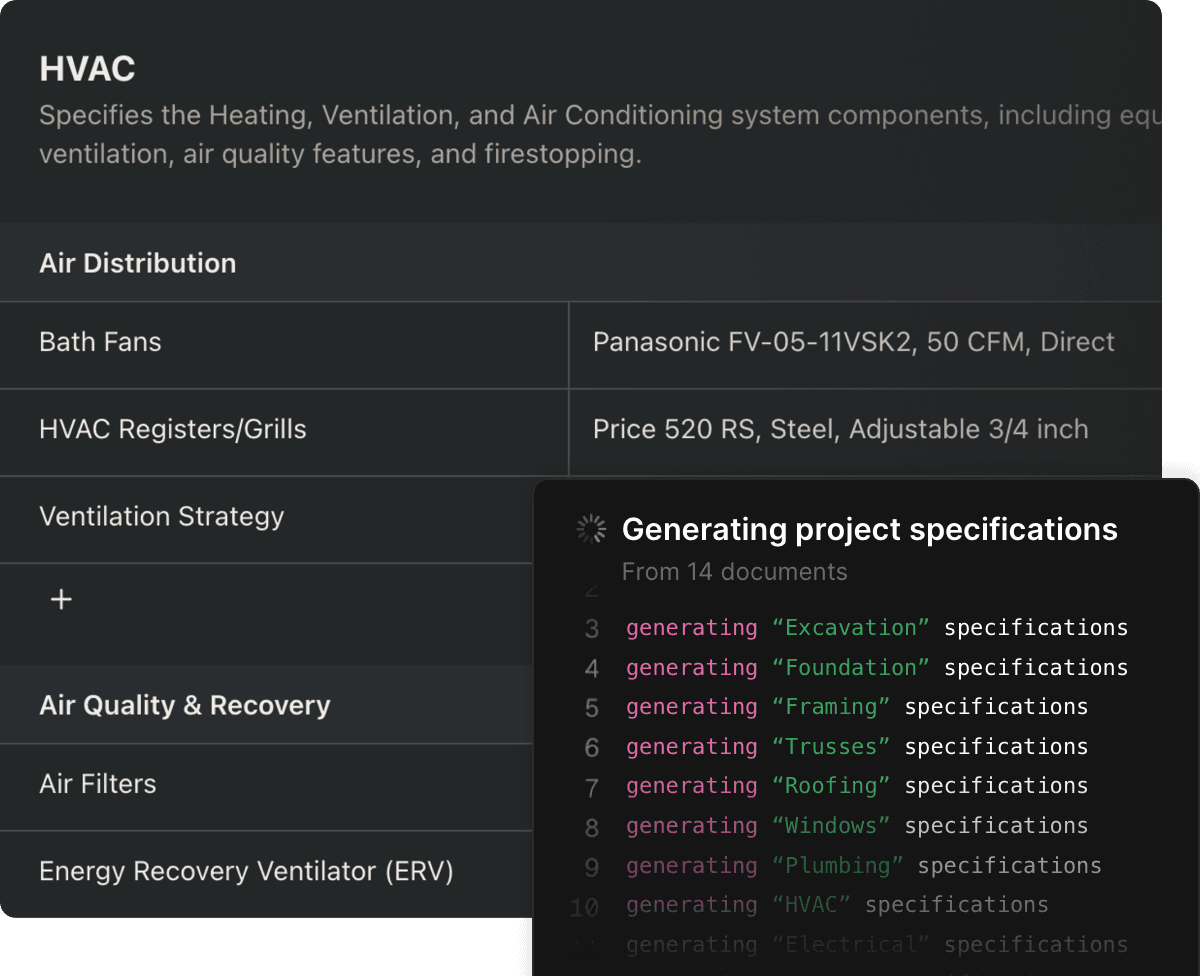
Task: Click the From 14 documents subtitle
Action: (735, 572)
